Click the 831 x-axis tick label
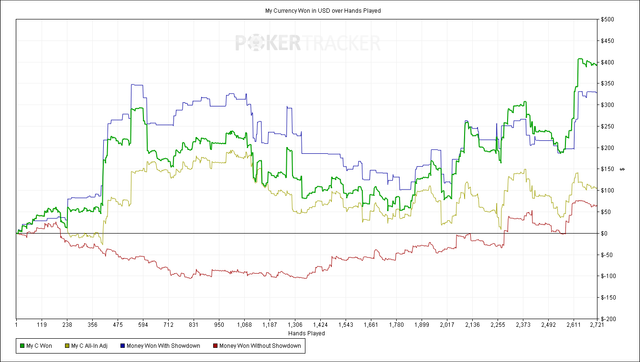The image size is (640, 362). 193,325
